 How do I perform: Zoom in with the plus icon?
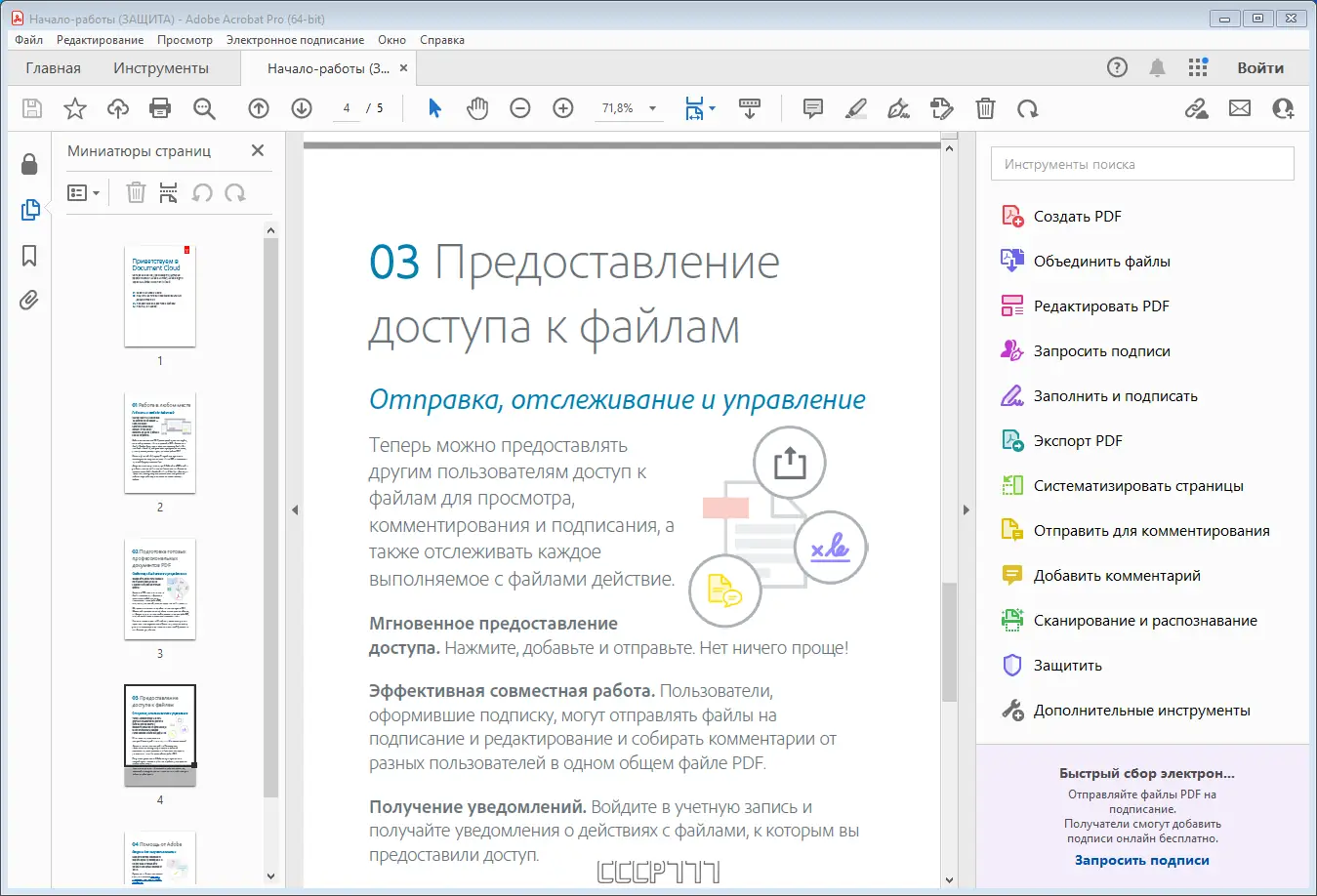(x=562, y=108)
